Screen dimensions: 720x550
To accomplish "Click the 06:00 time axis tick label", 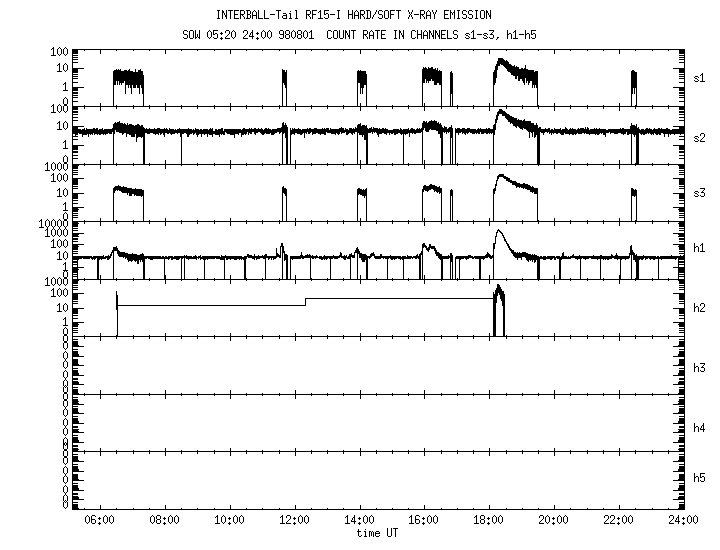I will tap(100, 520).
